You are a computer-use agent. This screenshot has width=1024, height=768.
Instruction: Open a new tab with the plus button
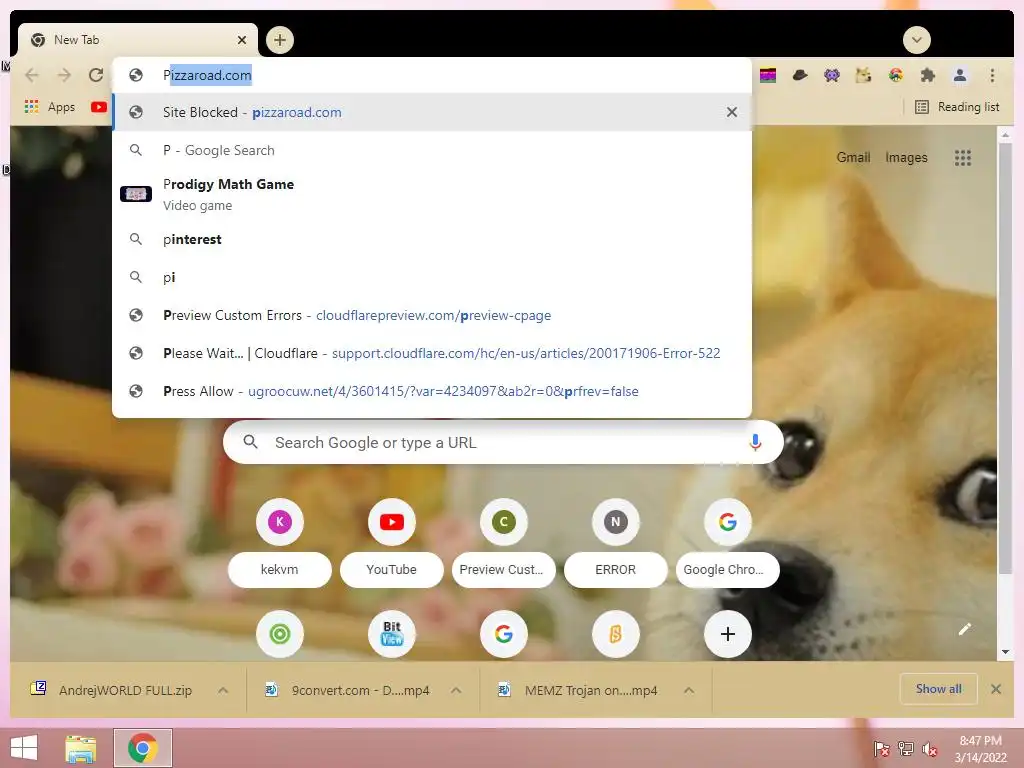click(280, 40)
